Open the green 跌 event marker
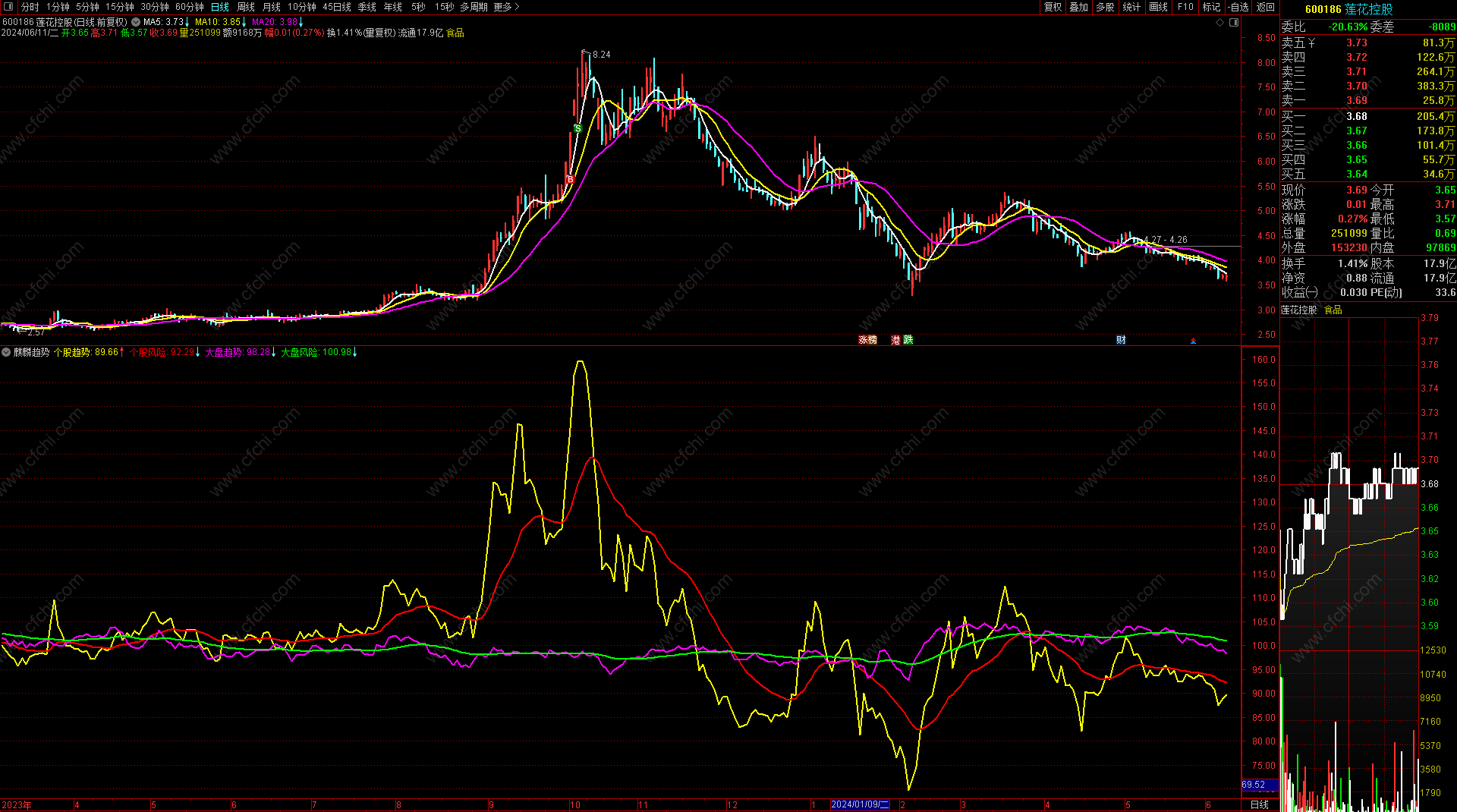 [x=908, y=340]
